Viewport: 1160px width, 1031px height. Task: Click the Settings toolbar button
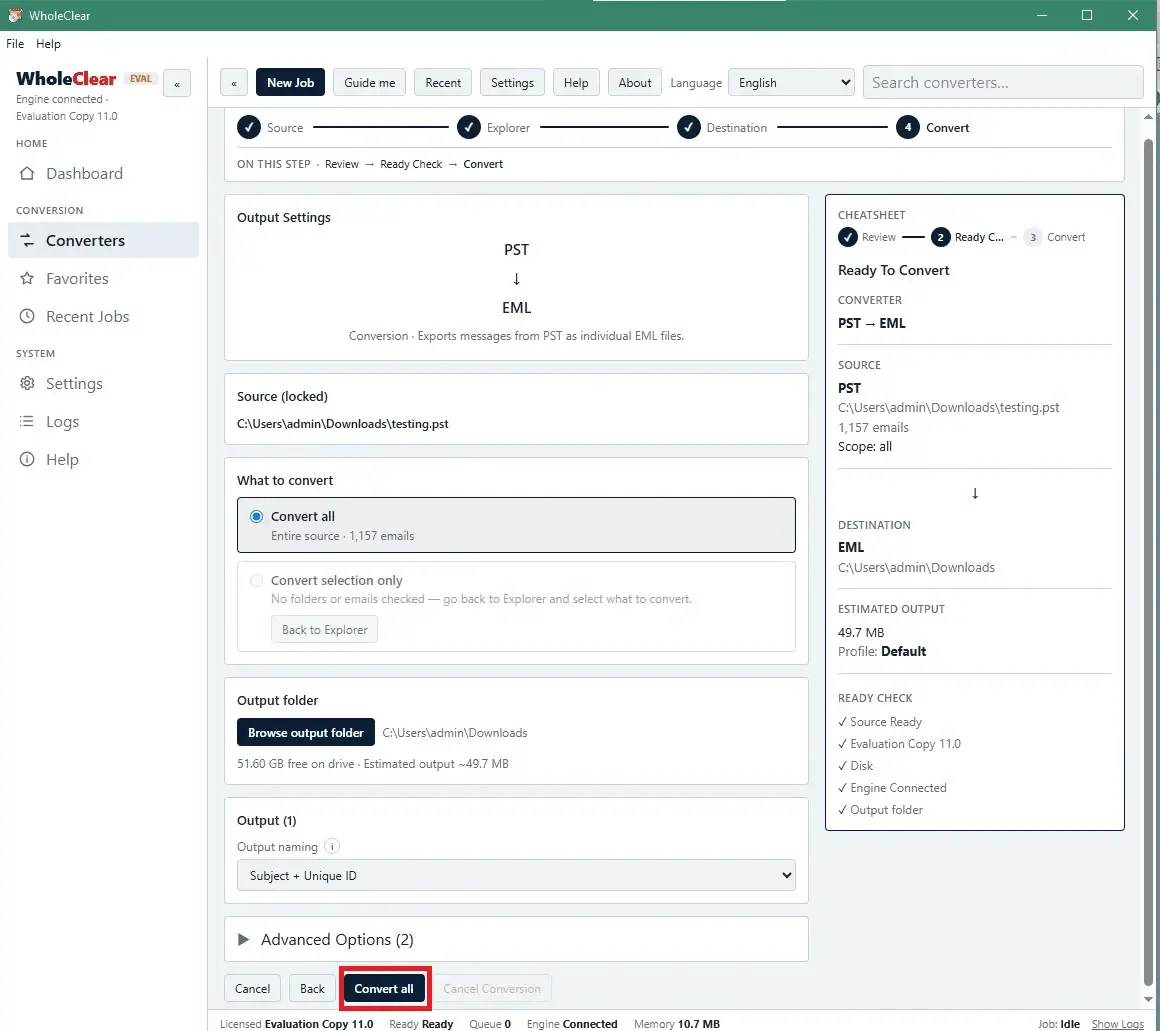click(x=512, y=83)
